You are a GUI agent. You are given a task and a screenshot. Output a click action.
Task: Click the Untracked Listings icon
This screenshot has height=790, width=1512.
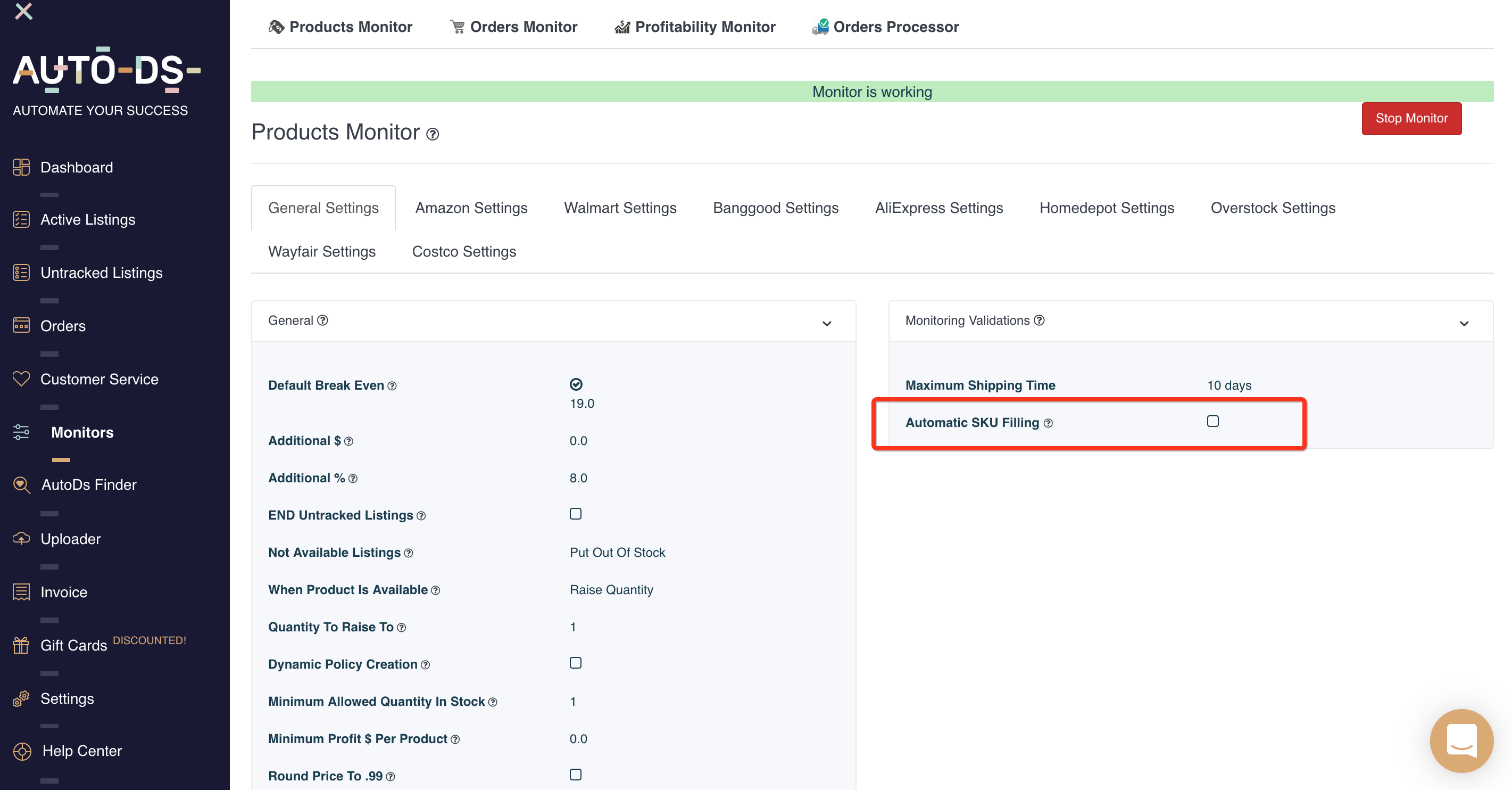coord(21,273)
